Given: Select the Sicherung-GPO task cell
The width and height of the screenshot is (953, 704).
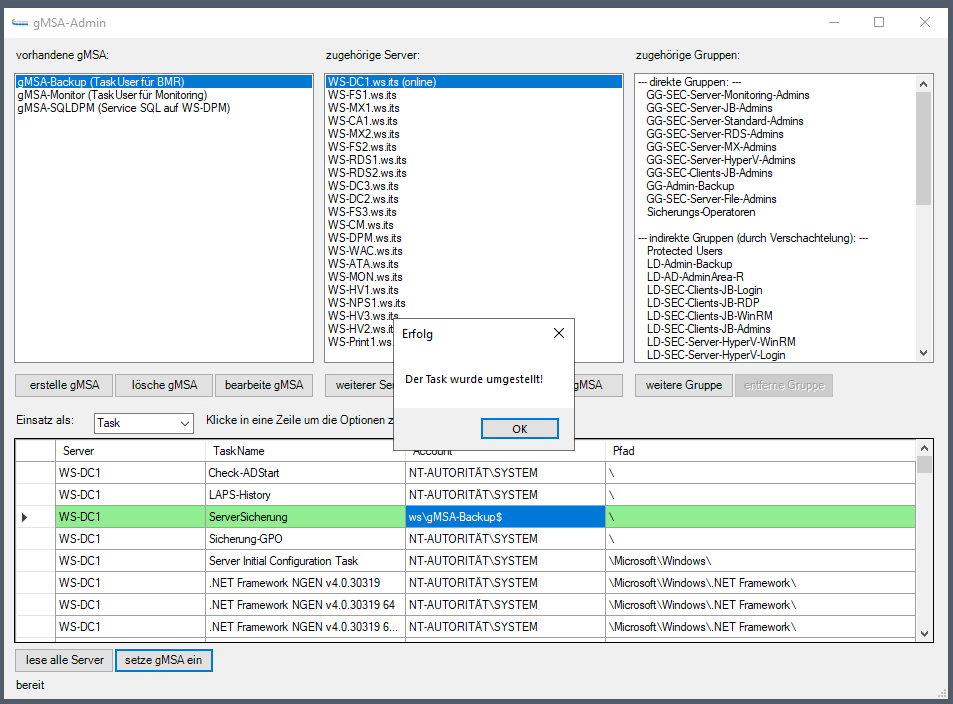Looking at the screenshot, I should point(305,539).
